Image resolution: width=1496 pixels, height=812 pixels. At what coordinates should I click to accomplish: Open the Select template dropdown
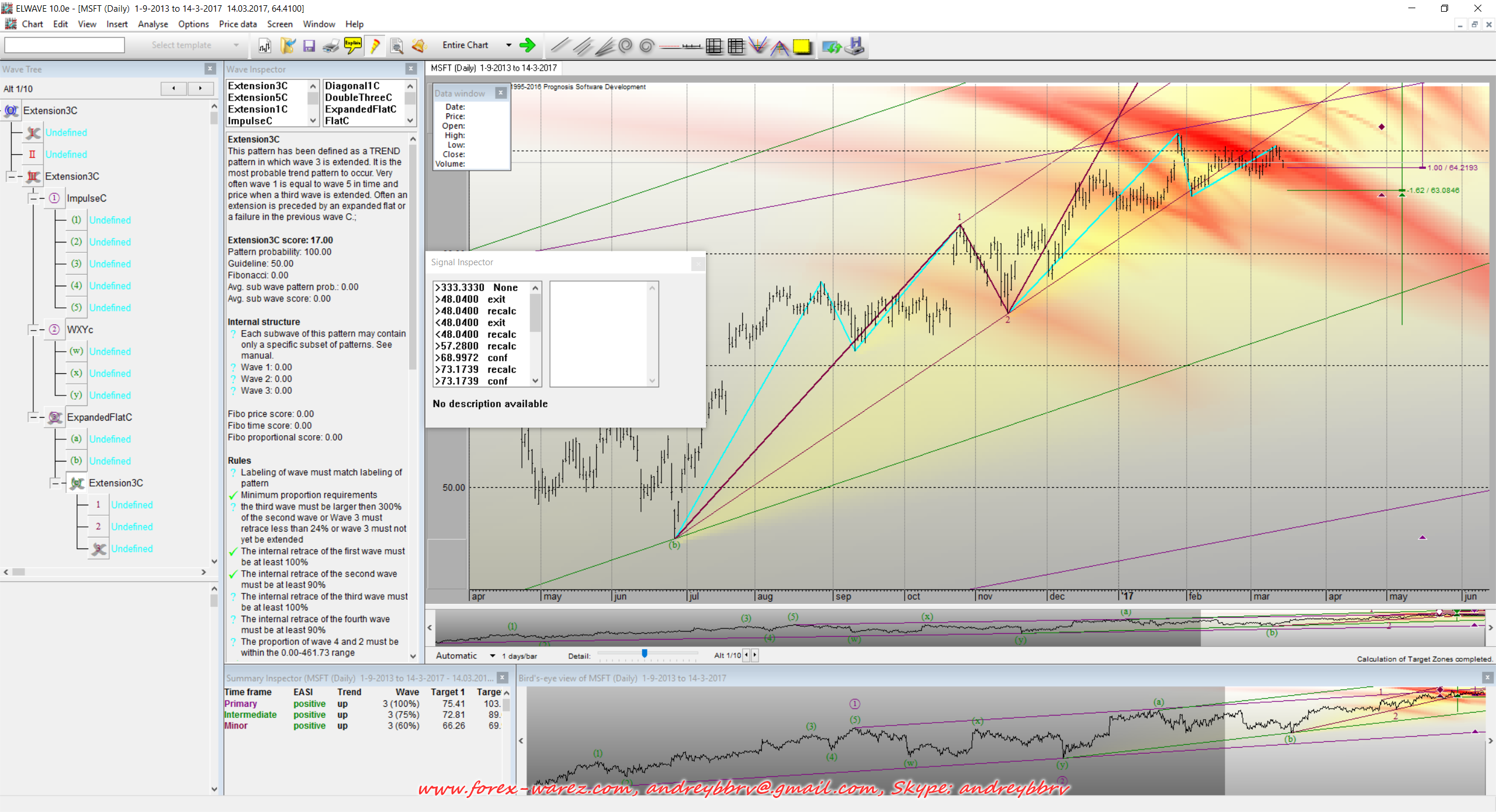pyautogui.click(x=236, y=45)
